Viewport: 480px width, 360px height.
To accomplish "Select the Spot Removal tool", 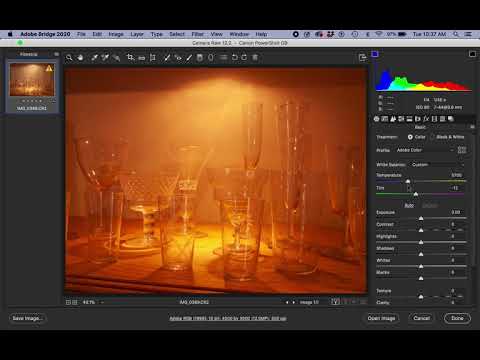I will [x=167, y=58].
